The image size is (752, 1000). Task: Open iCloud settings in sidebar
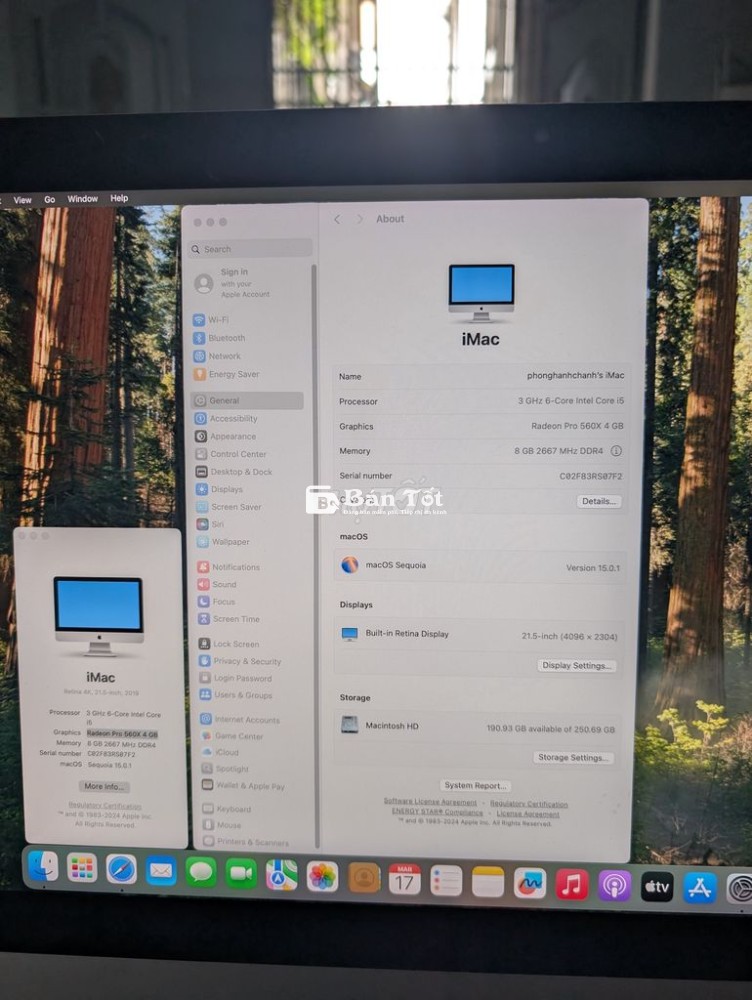point(220,752)
